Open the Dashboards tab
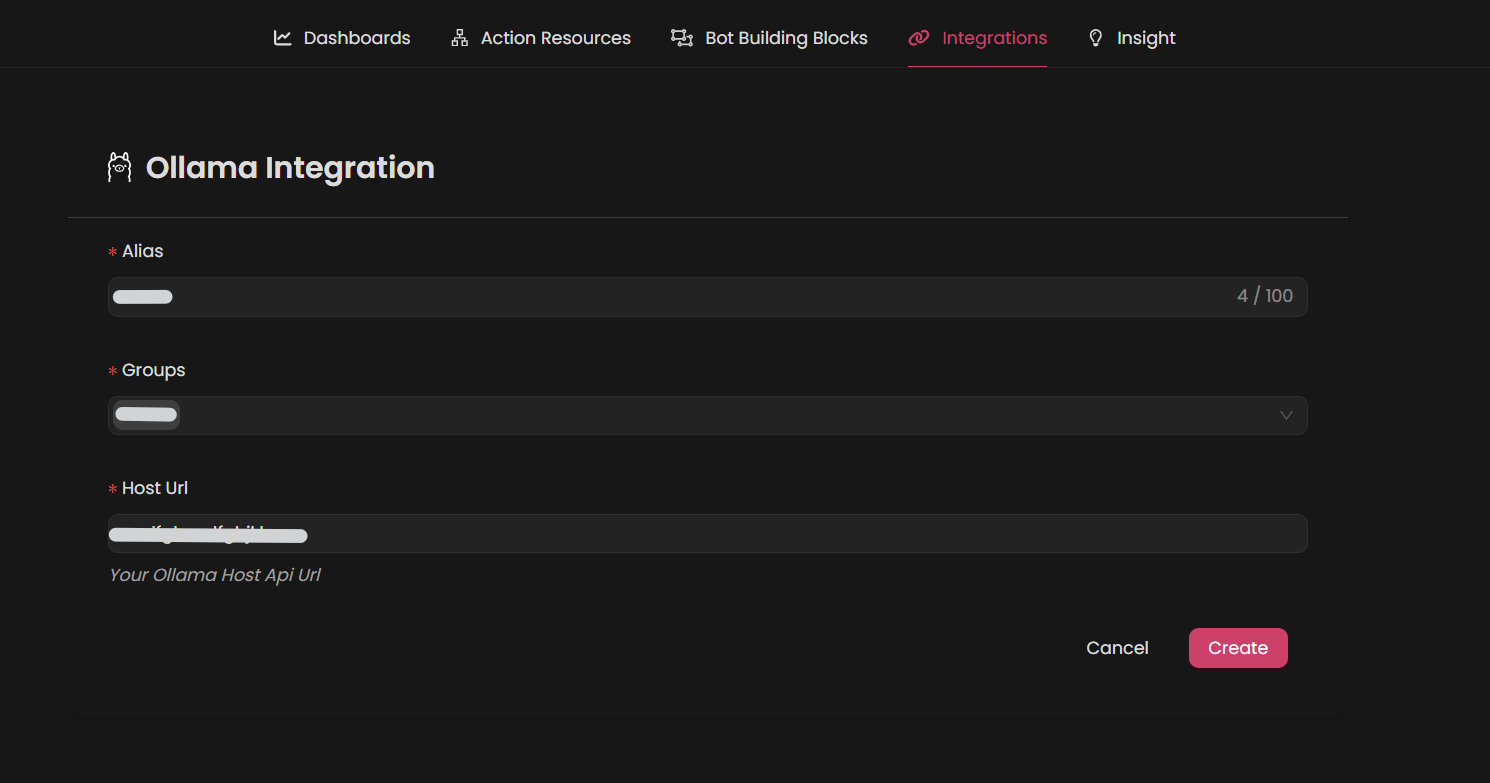Screen dimensions: 1490x783 click(x=342, y=38)
